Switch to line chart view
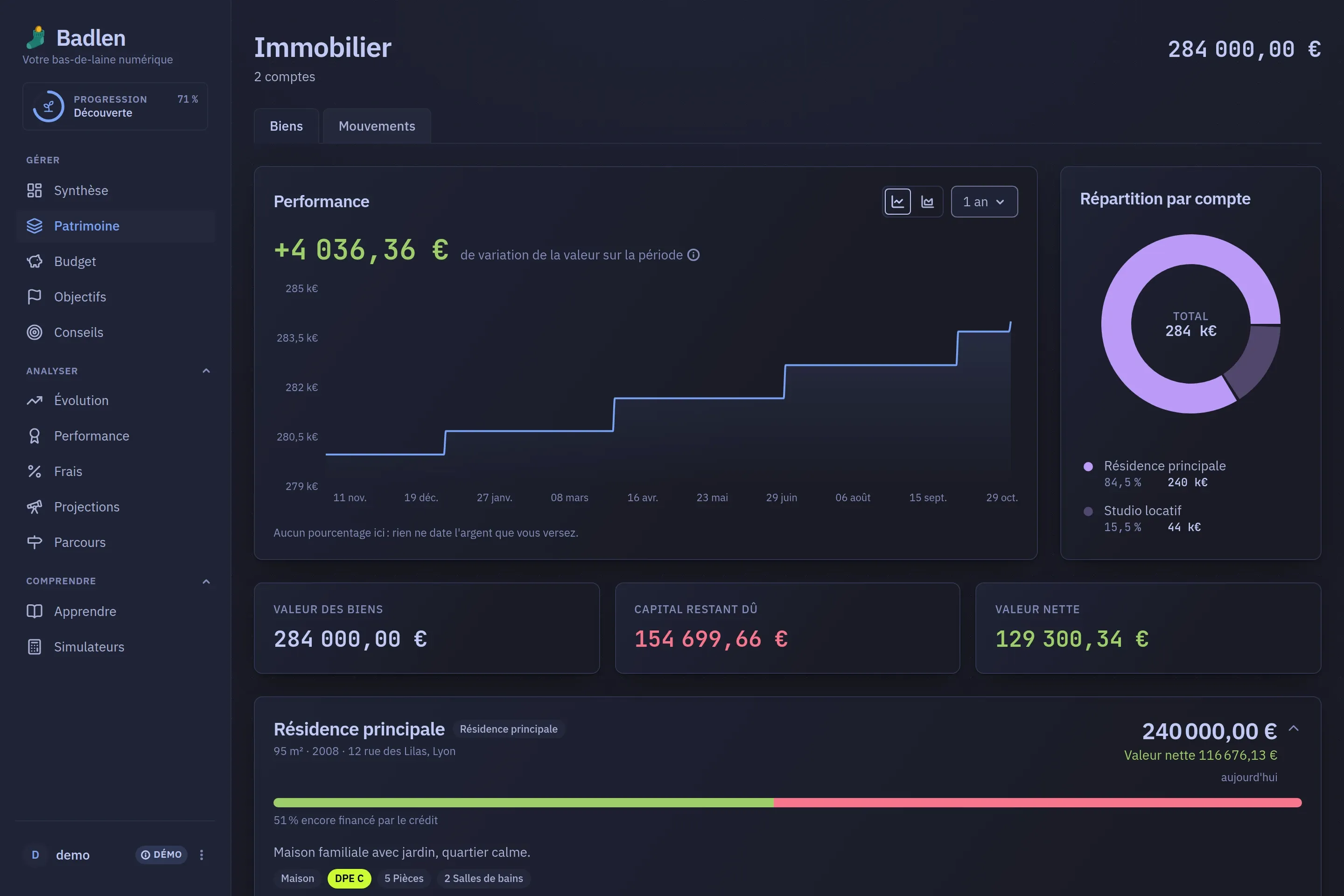This screenshot has height=896, width=1344. (x=898, y=202)
